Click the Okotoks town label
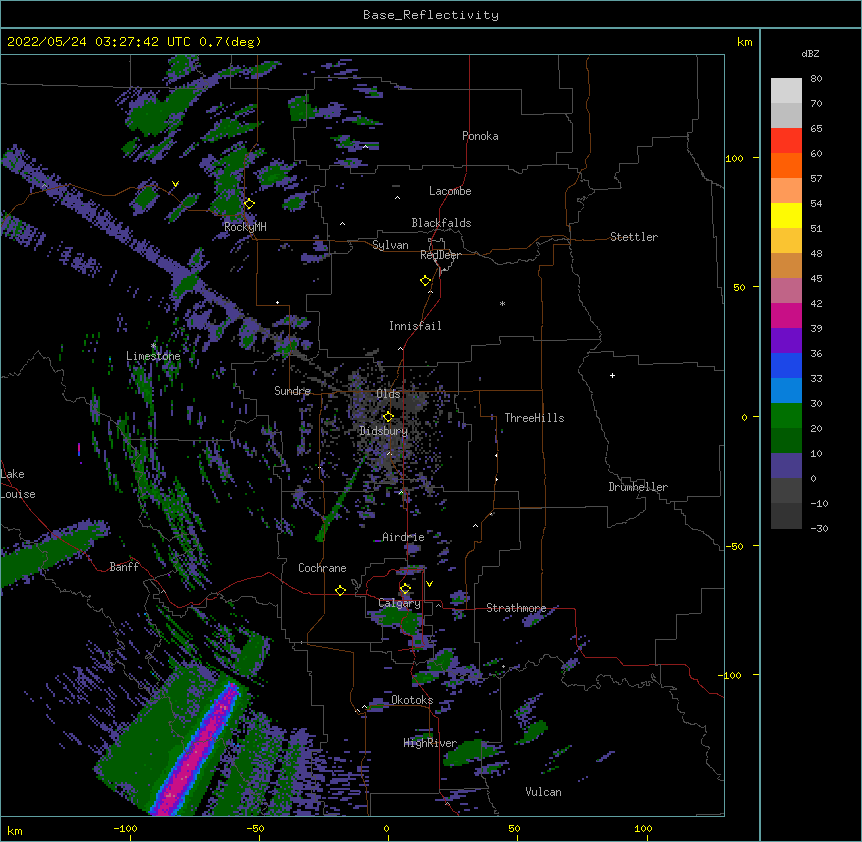The height and width of the screenshot is (842, 862). pyautogui.click(x=412, y=700)
